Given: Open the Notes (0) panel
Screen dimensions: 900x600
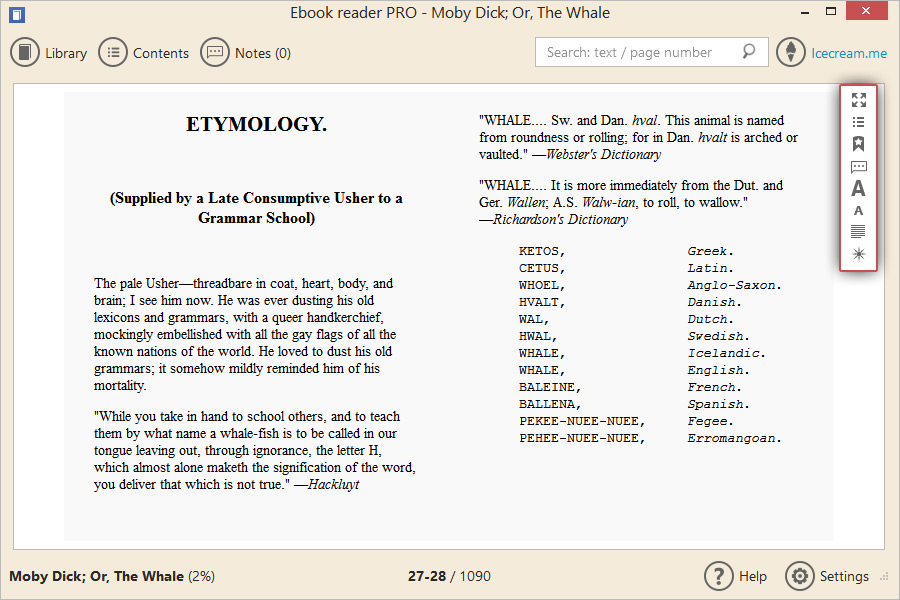Looking at the screenshot, I should (246, 53).
